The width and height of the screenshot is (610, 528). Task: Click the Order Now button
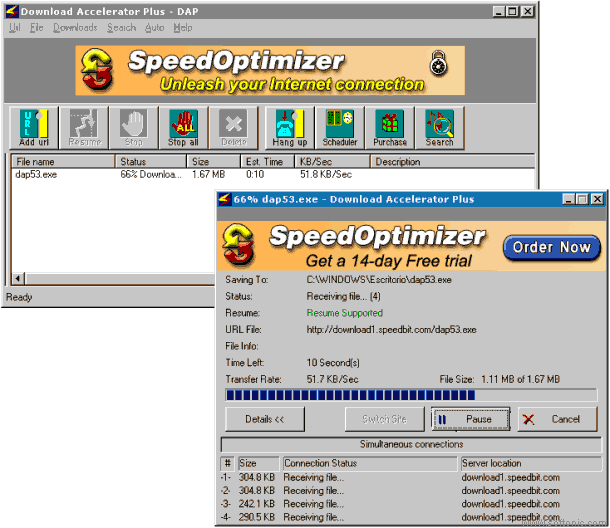click(x=552, y=247)
